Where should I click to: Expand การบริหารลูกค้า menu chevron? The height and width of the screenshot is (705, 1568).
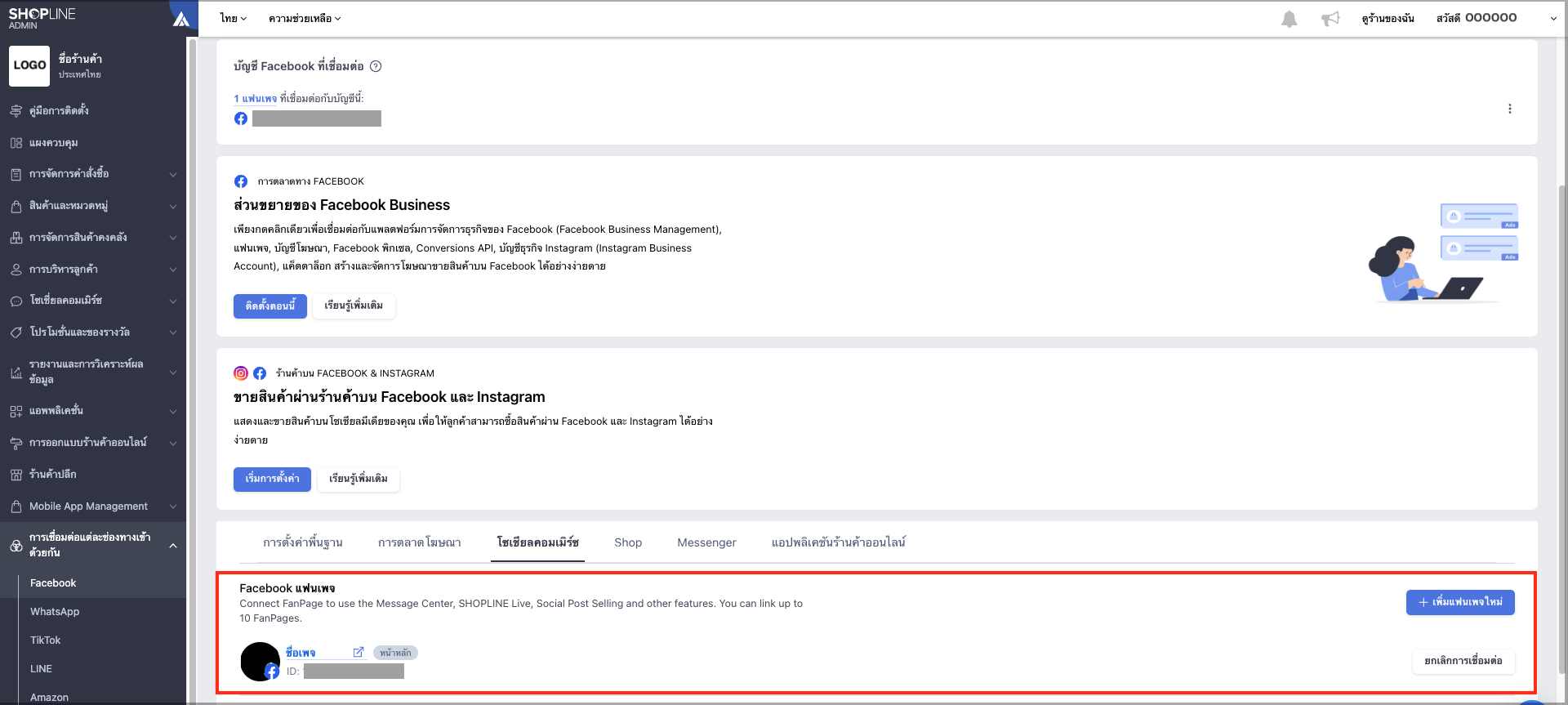(x=173, y=270)
